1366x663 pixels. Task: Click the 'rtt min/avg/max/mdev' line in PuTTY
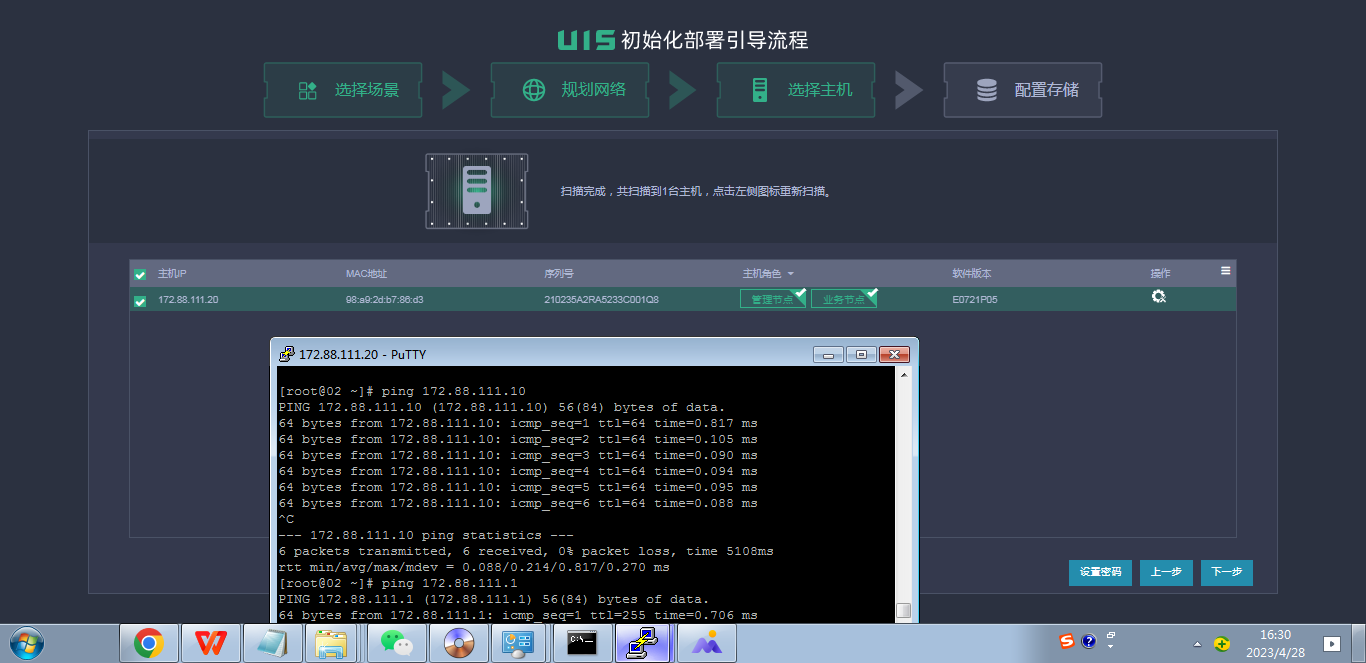click(474, 567)
